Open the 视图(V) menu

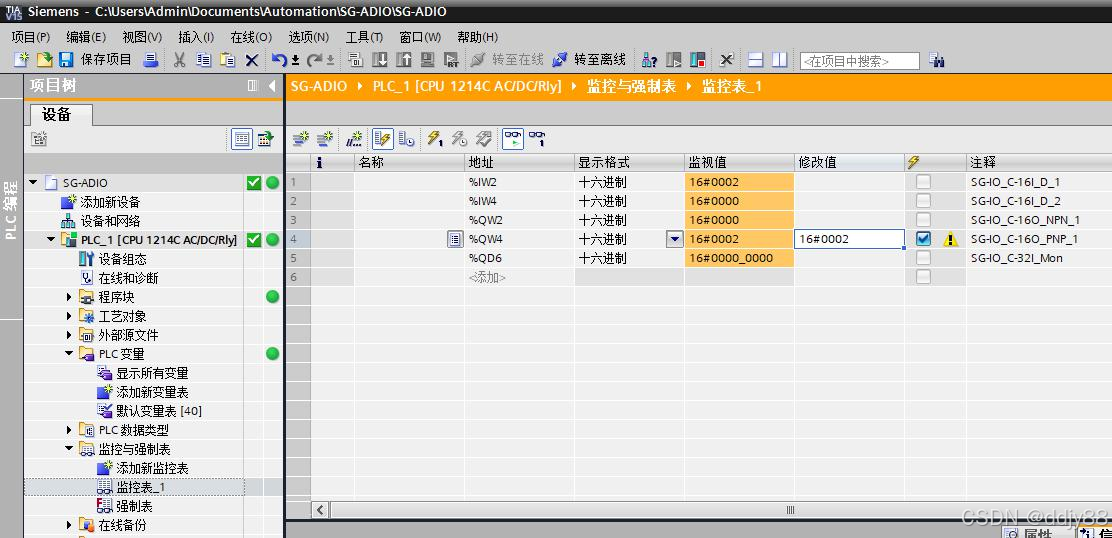[142, 37]
